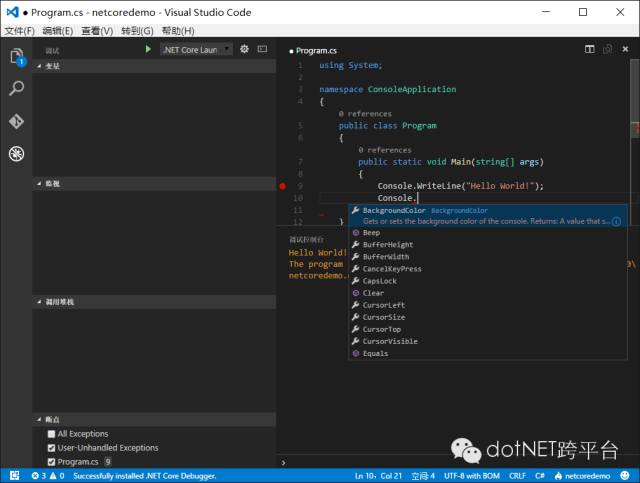Select the Beep suggestion
The image size is (640, 483).
click(487, 233)
